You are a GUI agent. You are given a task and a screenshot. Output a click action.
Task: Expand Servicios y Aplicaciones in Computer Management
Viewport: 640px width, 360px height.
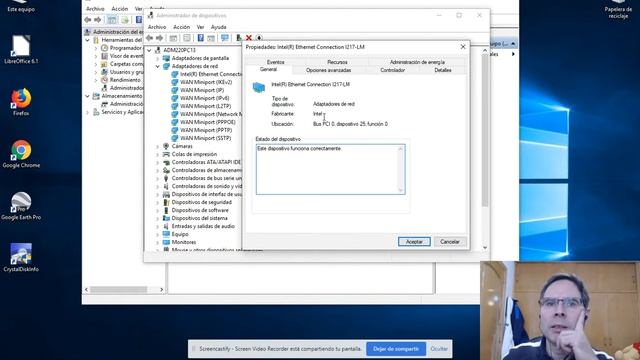click(87, 112)
